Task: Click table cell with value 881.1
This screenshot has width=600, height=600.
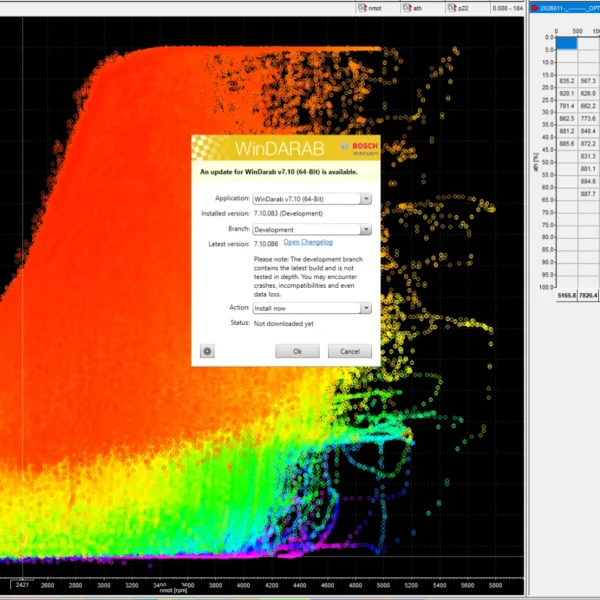Action: 588,169
